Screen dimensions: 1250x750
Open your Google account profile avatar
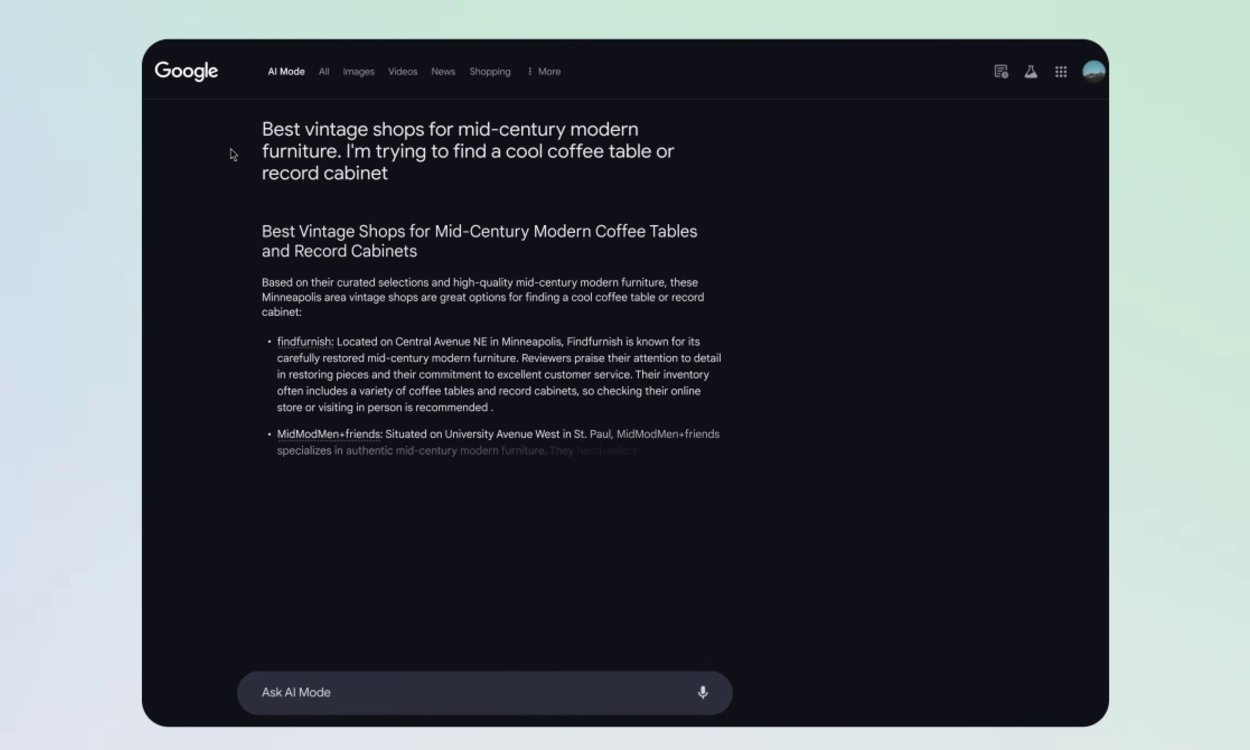1094,71
